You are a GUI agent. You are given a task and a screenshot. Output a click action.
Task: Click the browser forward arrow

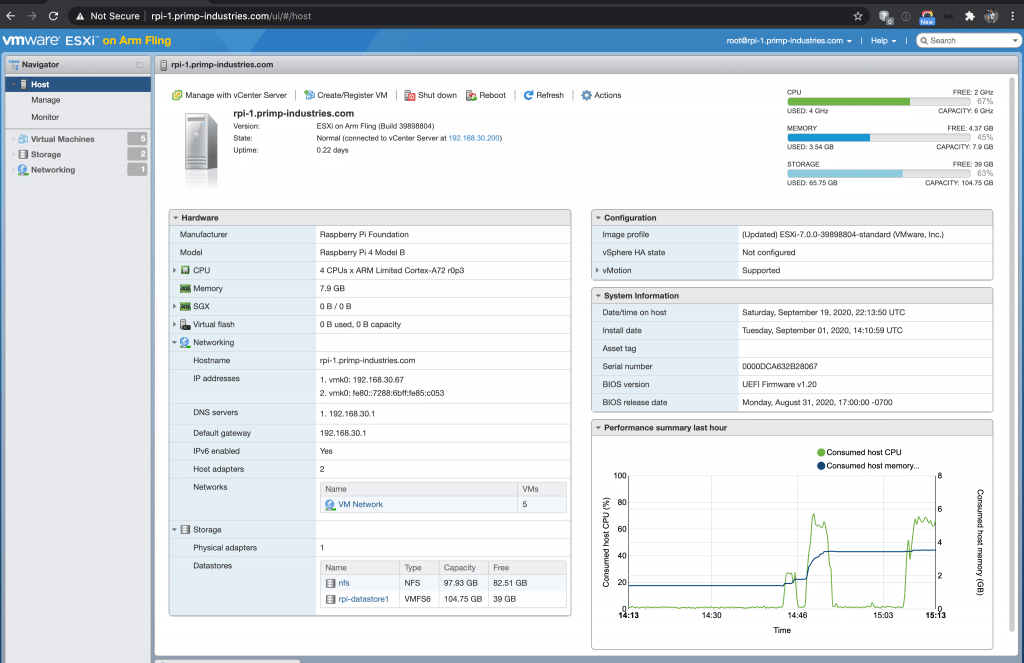32,16
